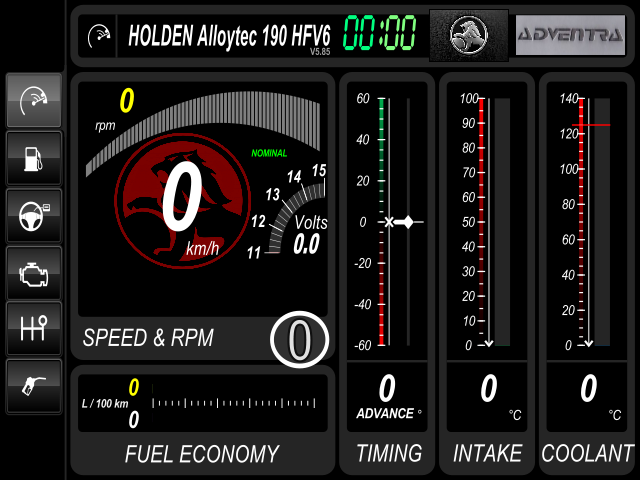Open the fuel nozzle sidebar page
Screen dimensions: 640x480
click(x=34, y=386)
